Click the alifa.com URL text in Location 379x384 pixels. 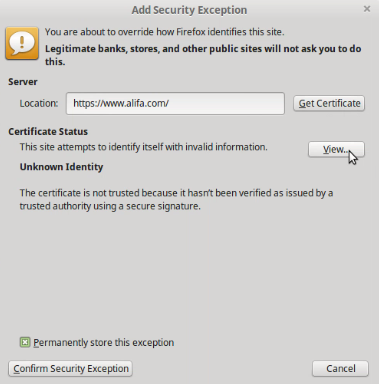click(x=121, y=103)
